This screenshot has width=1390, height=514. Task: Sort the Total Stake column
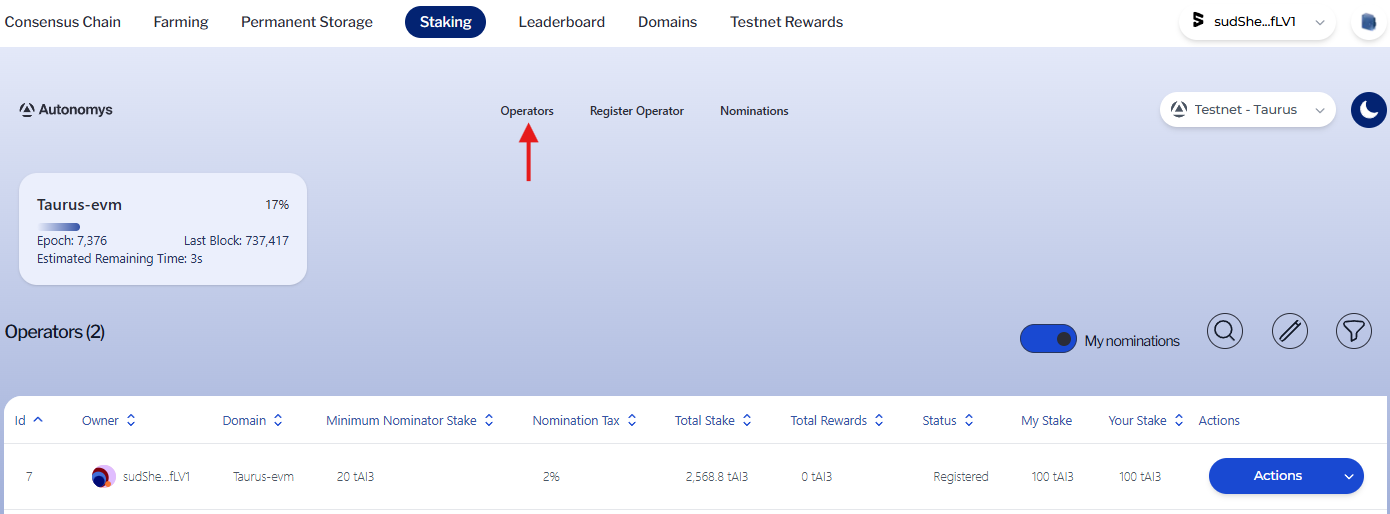click(747, 421)
